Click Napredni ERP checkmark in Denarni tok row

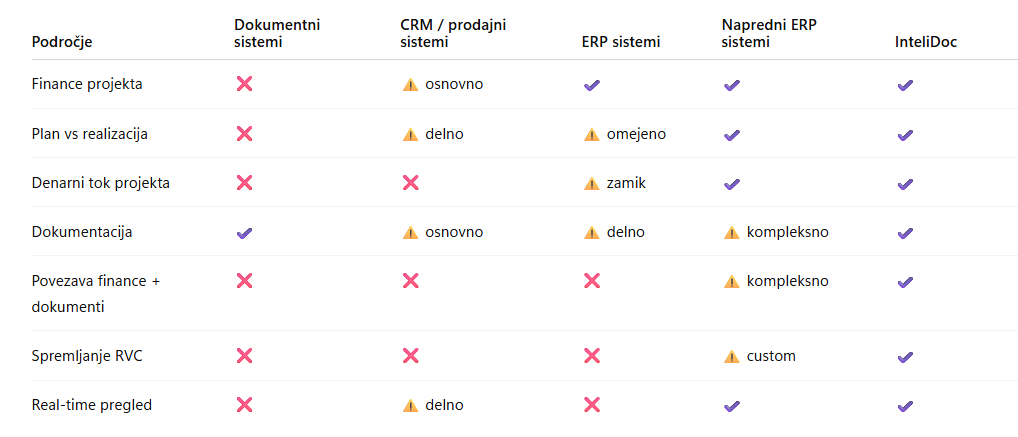click(x=731, y=184)
